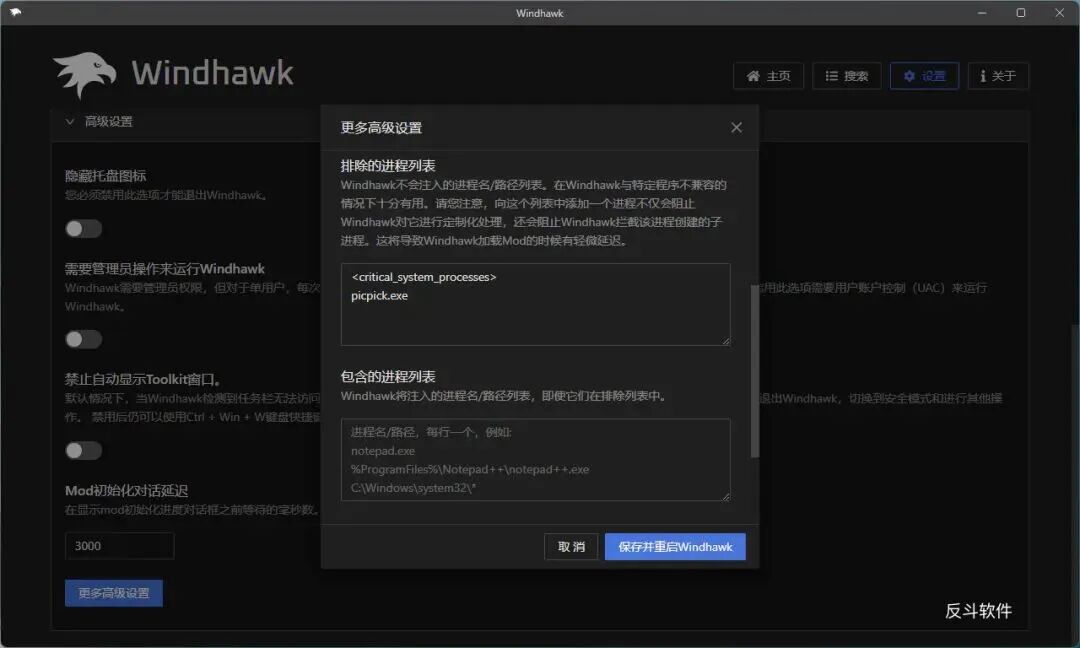Open the 关于 about tab
The height and width of the screenshot is (648, 1080).
coord(998,76)
